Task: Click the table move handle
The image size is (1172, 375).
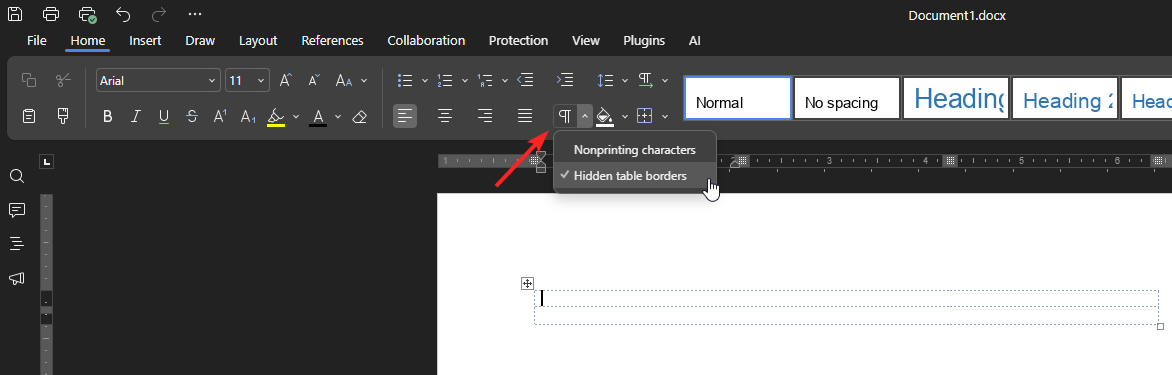Action: coord(527,283)
